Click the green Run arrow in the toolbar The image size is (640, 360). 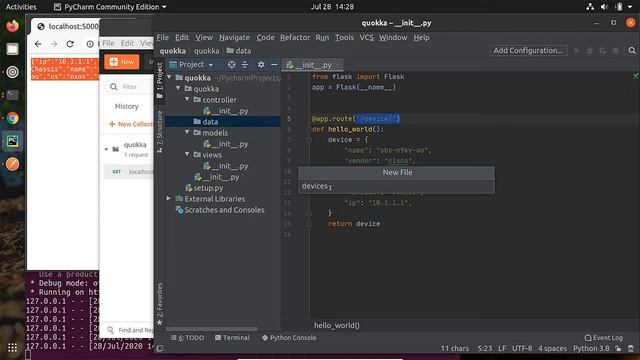coord(576,51)
